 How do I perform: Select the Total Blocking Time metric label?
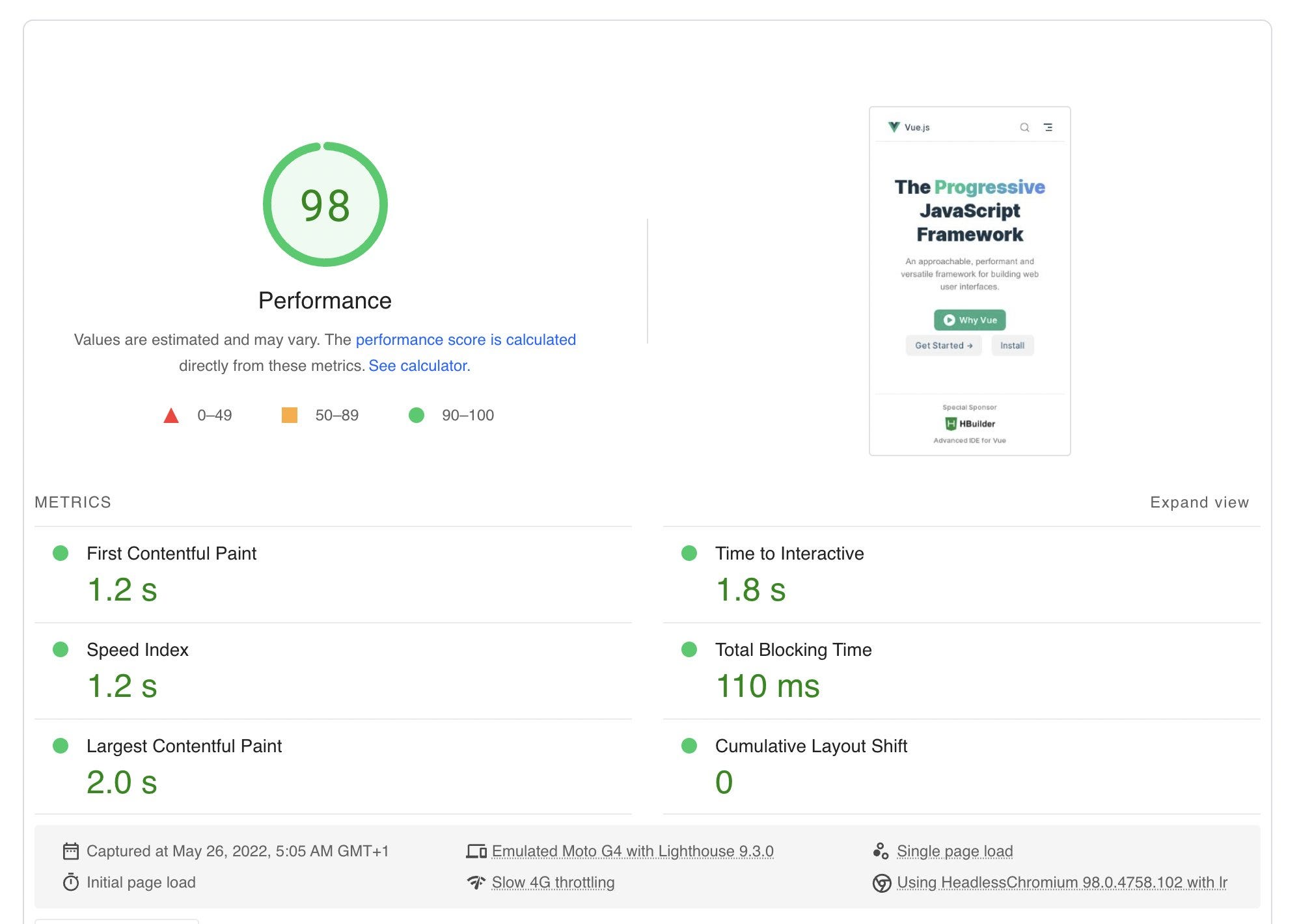[793, 649]
